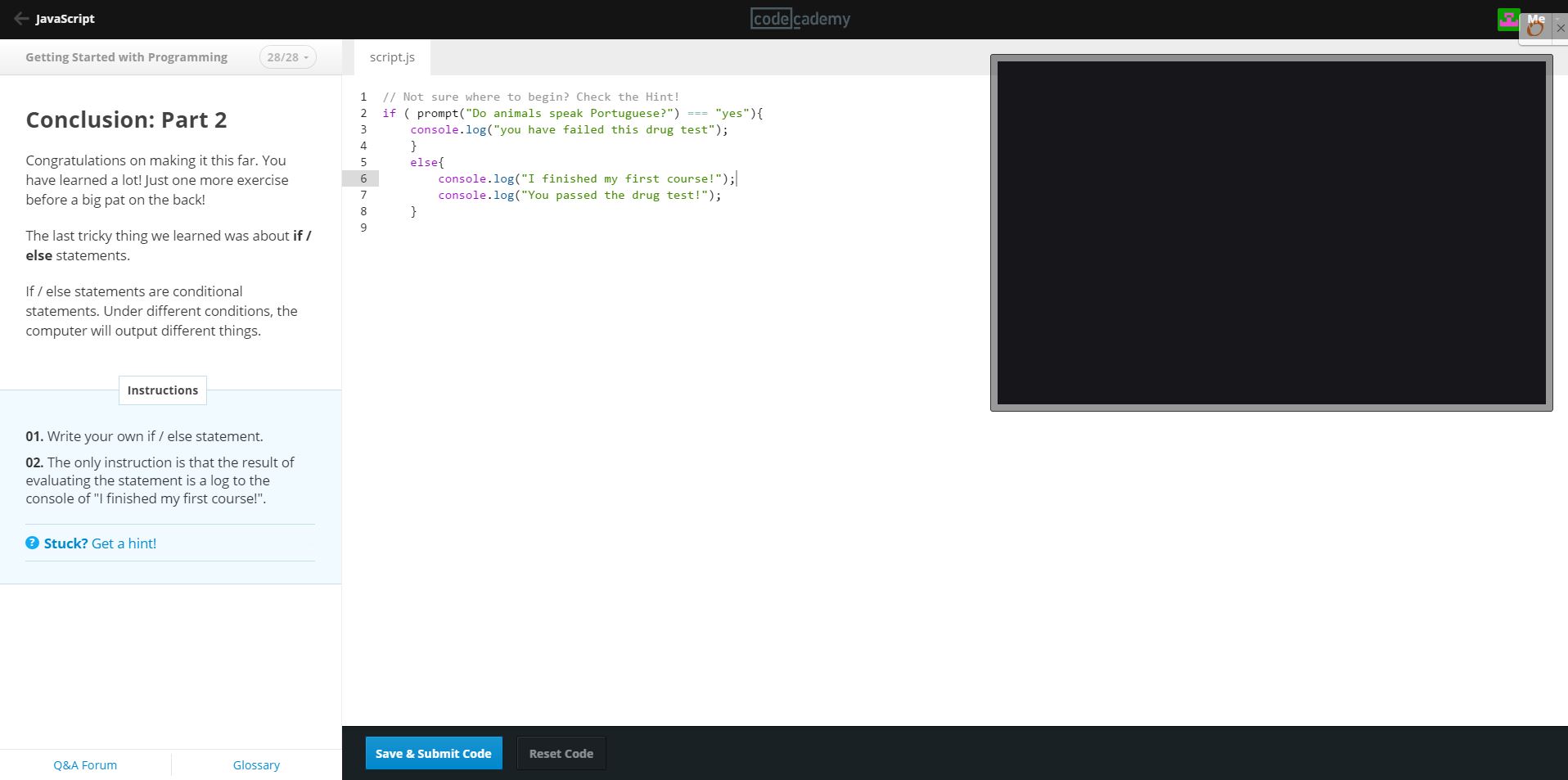Click instruction 02 text
1568x780 pixels.
coord(160,480)
